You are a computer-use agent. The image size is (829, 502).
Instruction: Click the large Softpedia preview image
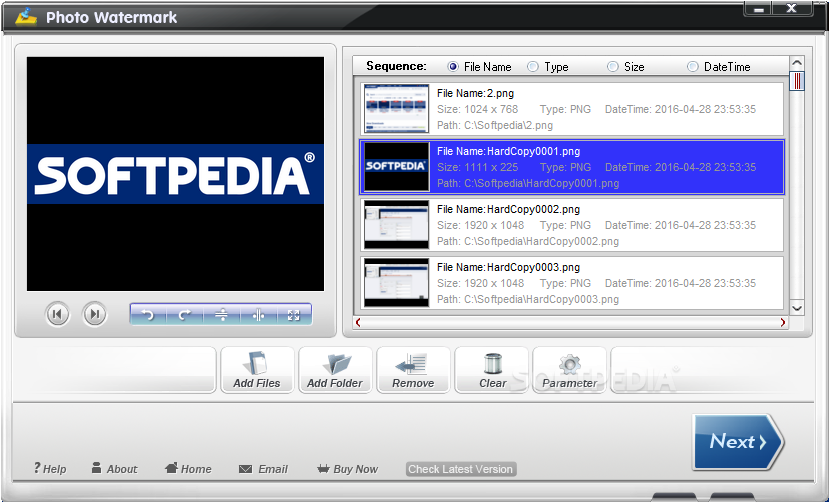[x=176, y=174]
